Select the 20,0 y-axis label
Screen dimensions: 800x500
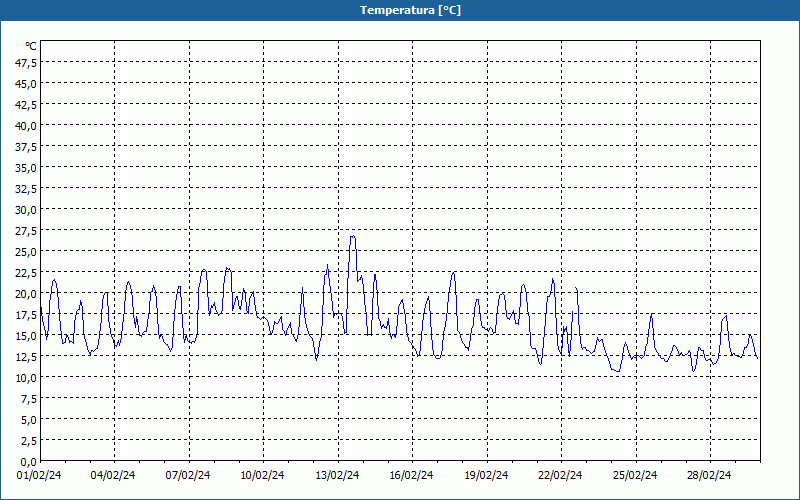coord(27,294)
